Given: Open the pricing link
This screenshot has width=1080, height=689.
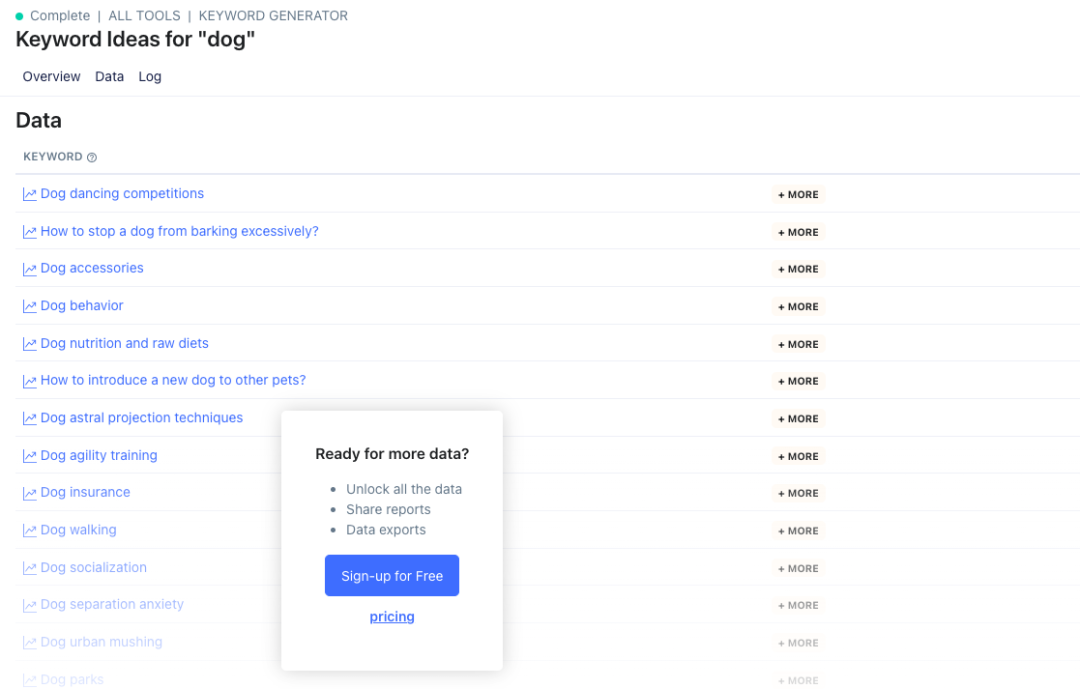Looking at the screenshot, I should (x=392, y=617).
